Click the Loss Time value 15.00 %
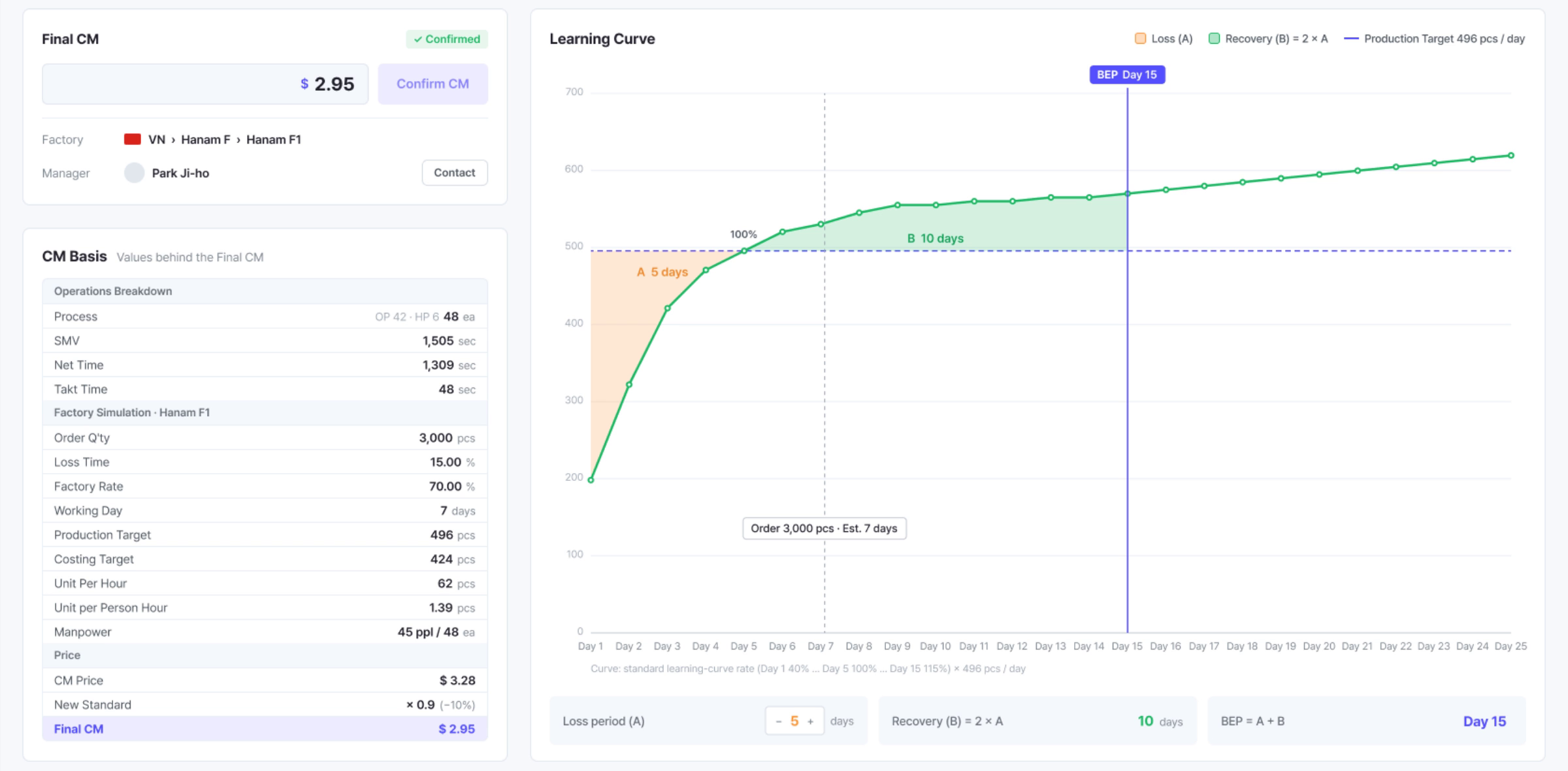 (452, 462)
